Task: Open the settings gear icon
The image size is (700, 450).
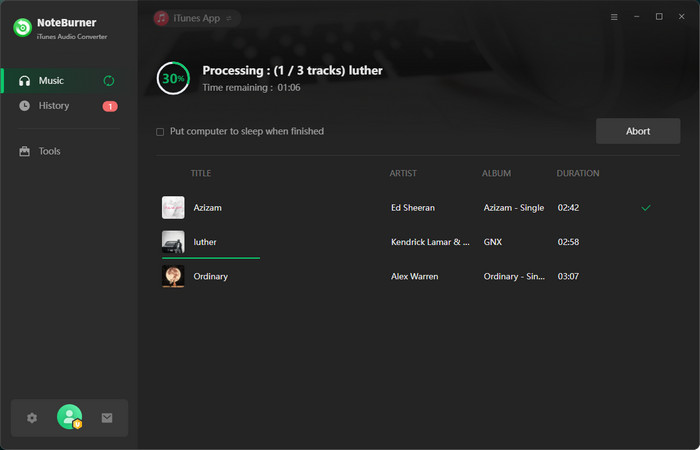Action: pos(32,418)
